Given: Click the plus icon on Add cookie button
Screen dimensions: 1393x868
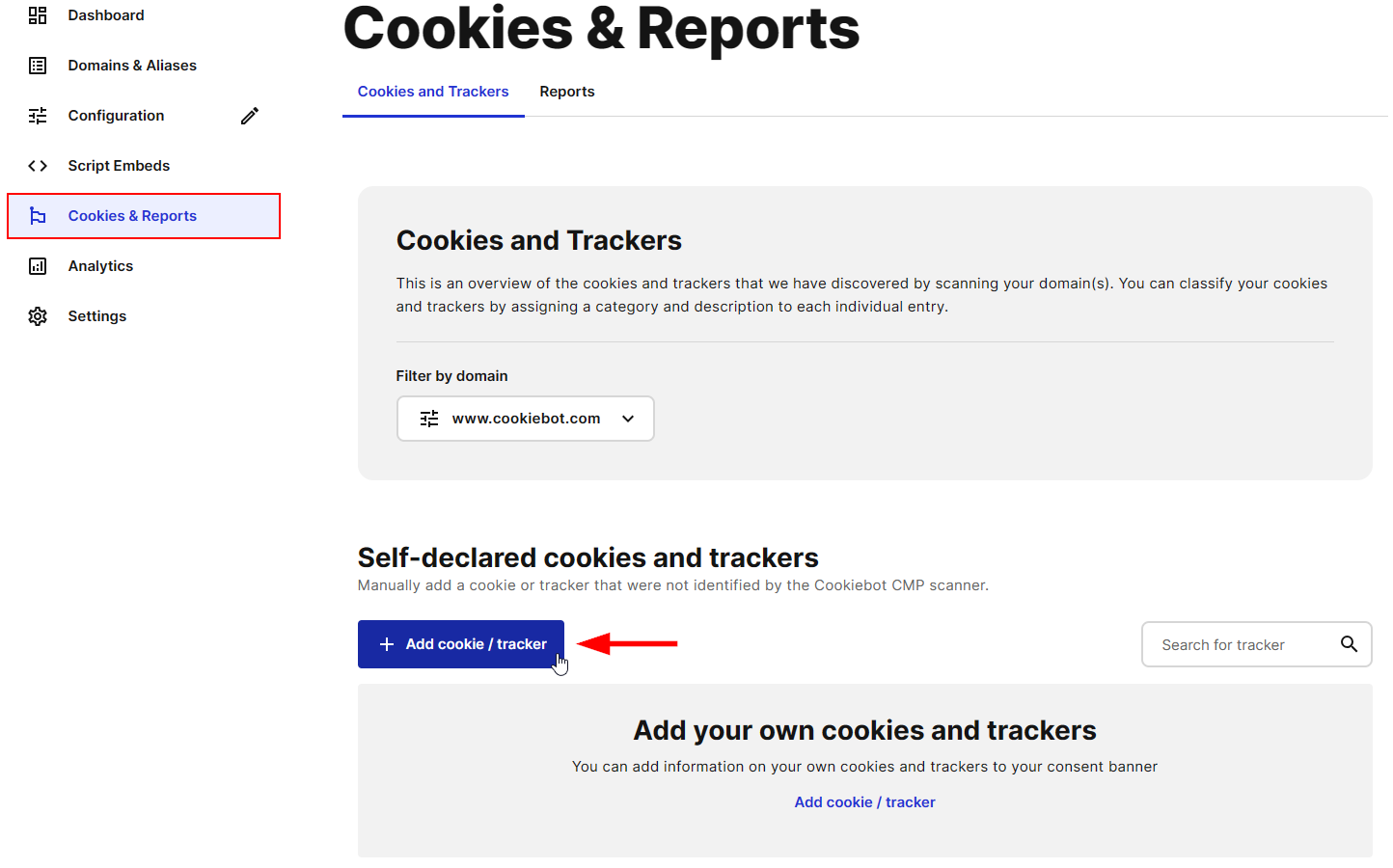Looking at the screenshot, I should [387, 644].
